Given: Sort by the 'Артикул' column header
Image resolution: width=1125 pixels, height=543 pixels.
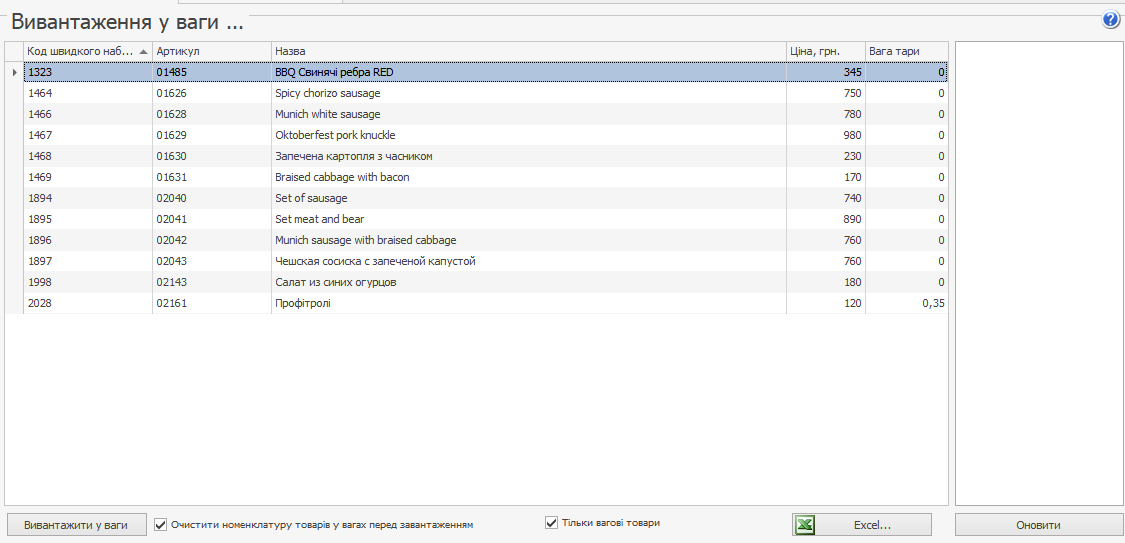Looking at the screenshot, I should point(210,51).
